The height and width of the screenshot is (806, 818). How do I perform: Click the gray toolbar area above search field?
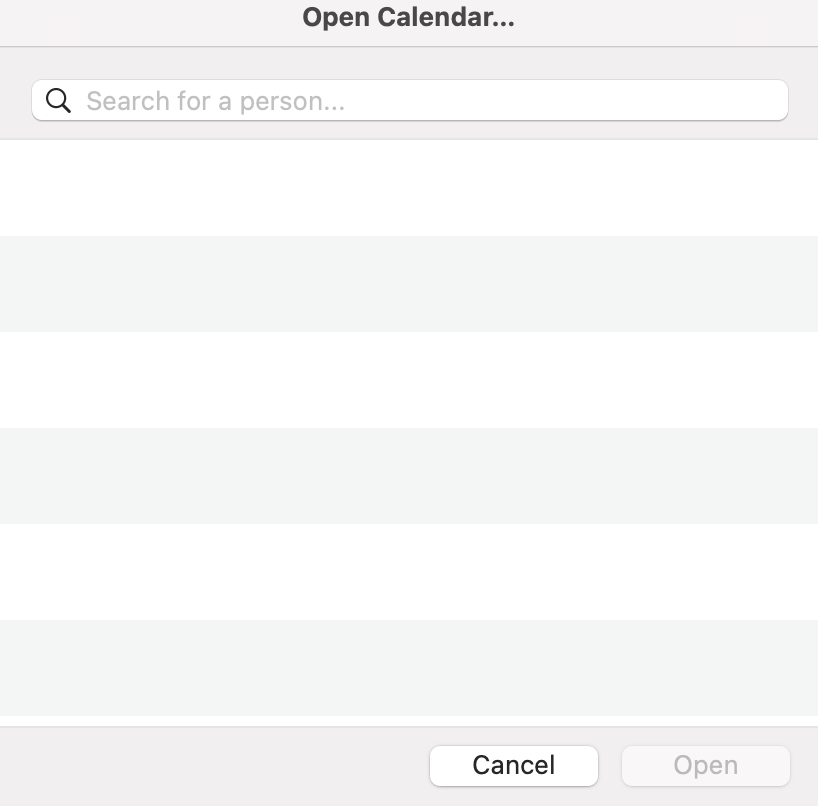click(409, 62)
